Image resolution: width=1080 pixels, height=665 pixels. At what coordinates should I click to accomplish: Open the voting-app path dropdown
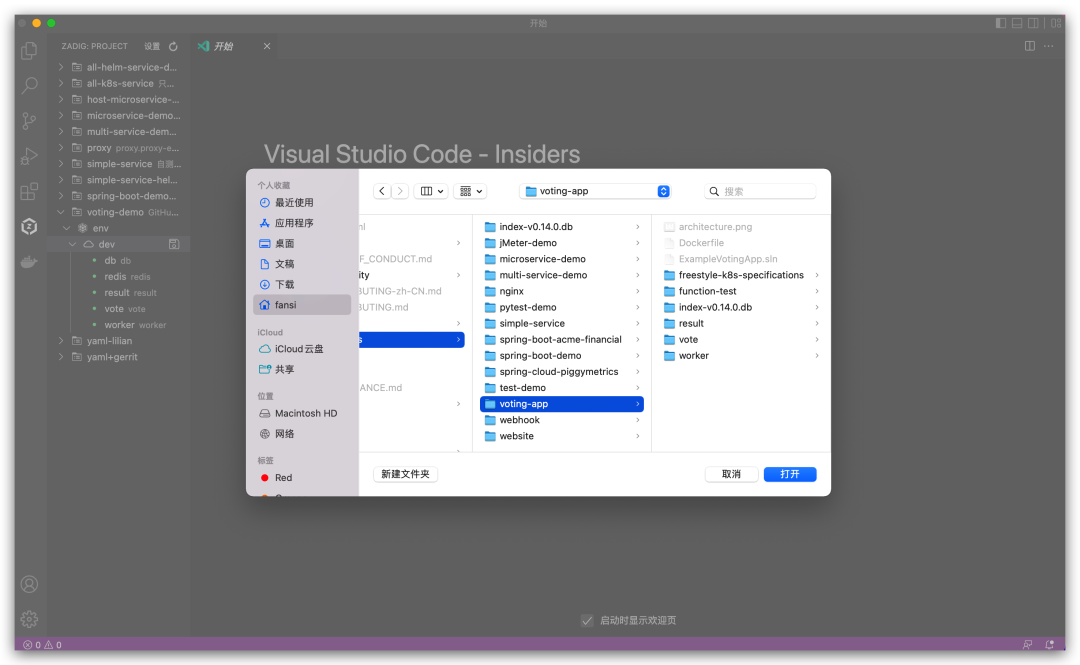pyautogui.click(x=662, y=190)
